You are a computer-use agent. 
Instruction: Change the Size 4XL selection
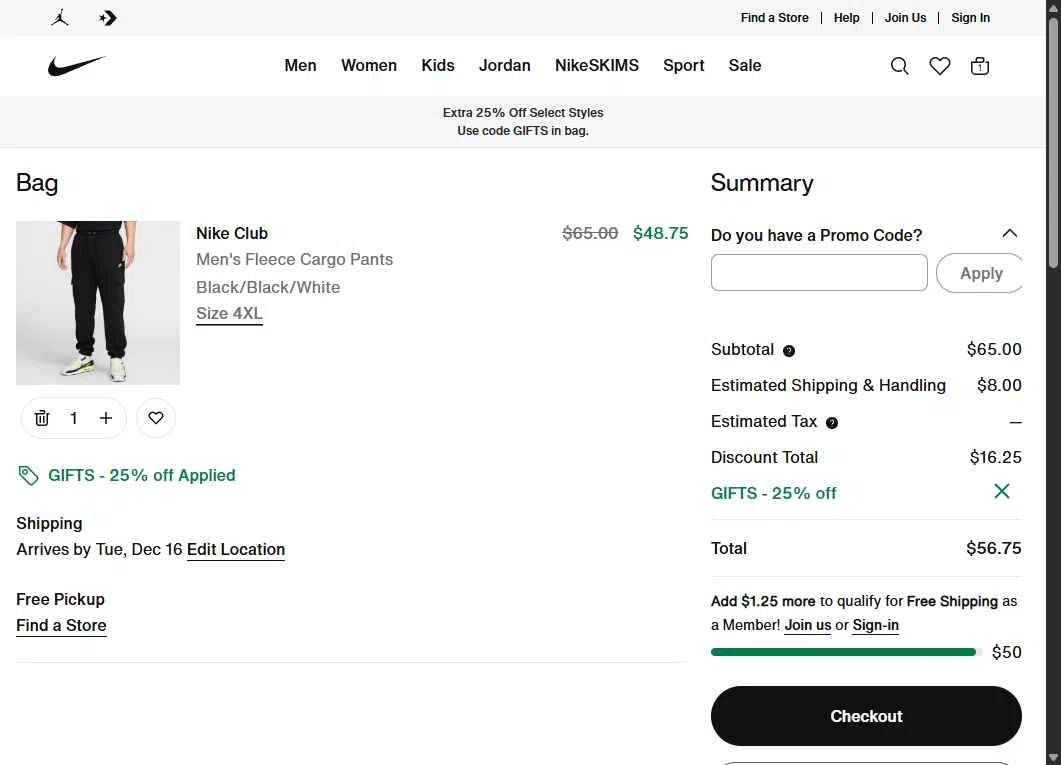[229, 314]
